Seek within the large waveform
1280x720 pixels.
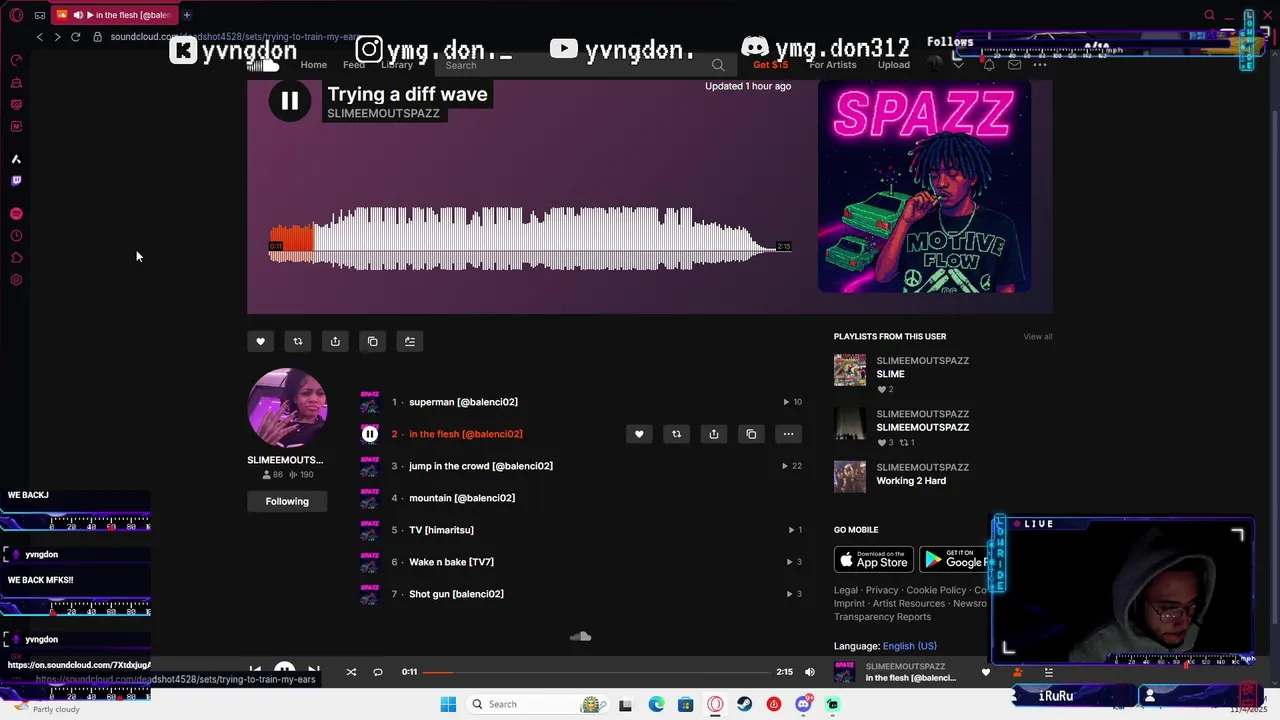pyautogui.click(x=530, y=238)
